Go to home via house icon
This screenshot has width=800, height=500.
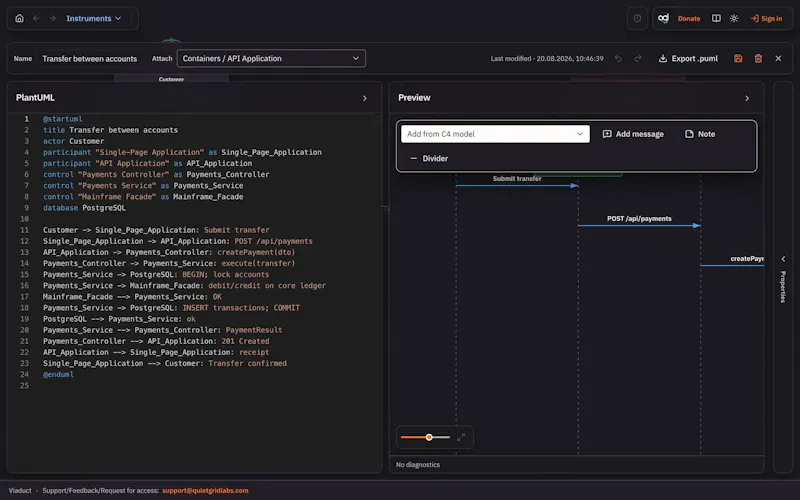pos(19,18)
